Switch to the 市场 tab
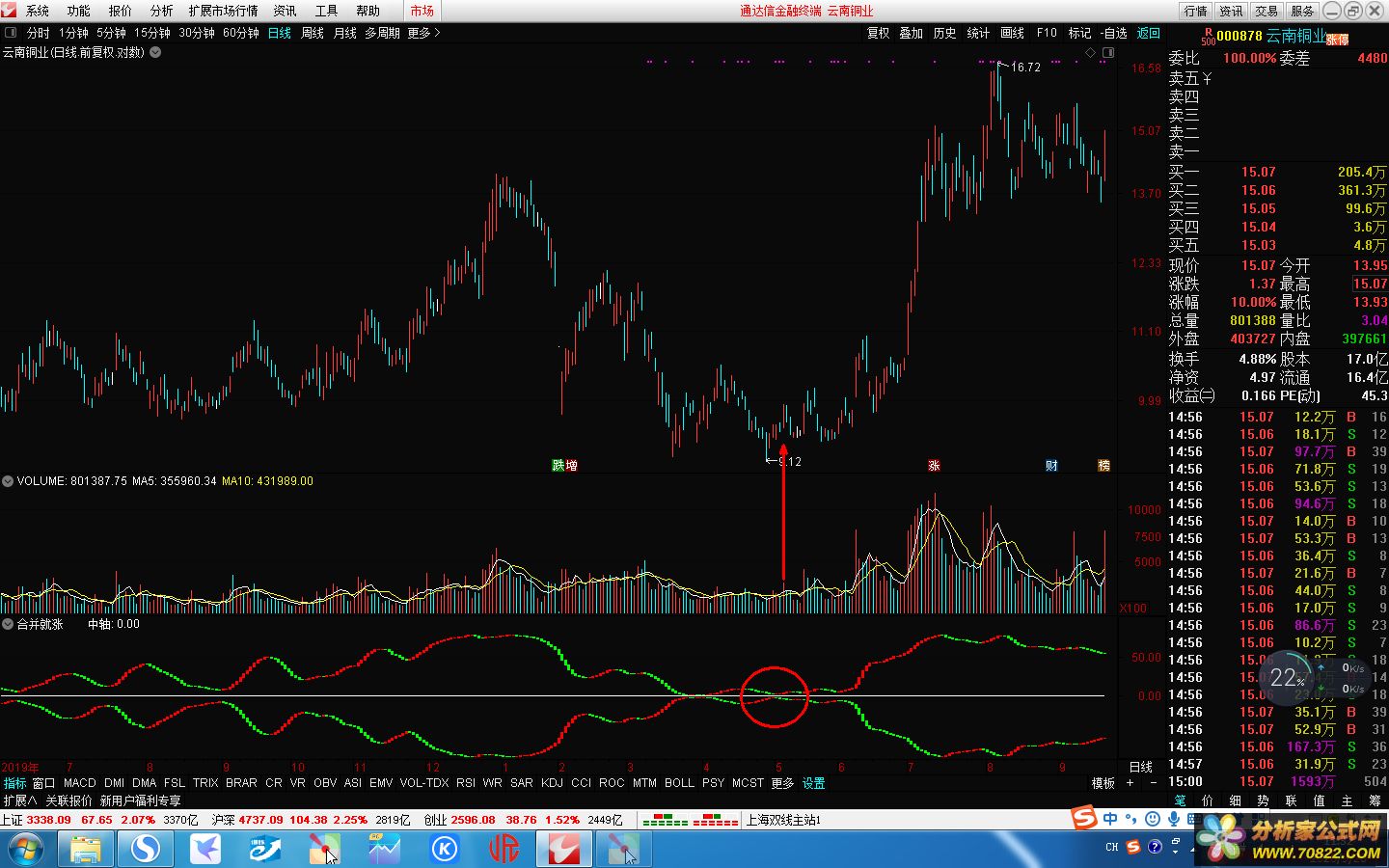Image resolution: width=1389 pixels, height=868 pixels. pyautogui.click(x=422, y=11)
